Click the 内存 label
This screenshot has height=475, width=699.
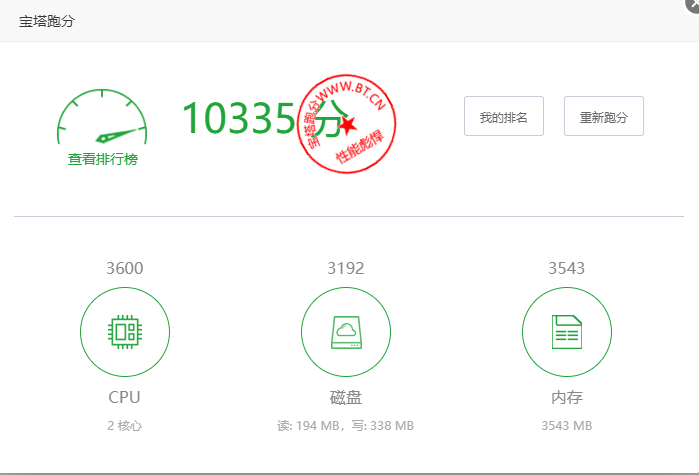(567, 397)
